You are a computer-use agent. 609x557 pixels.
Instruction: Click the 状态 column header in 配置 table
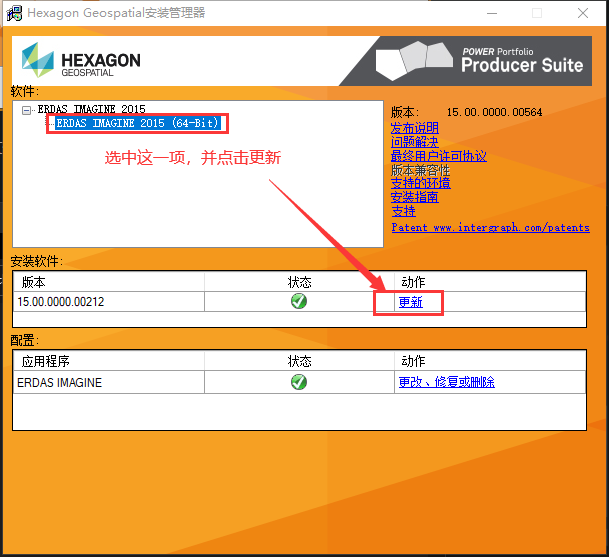[x=299, y=361]
